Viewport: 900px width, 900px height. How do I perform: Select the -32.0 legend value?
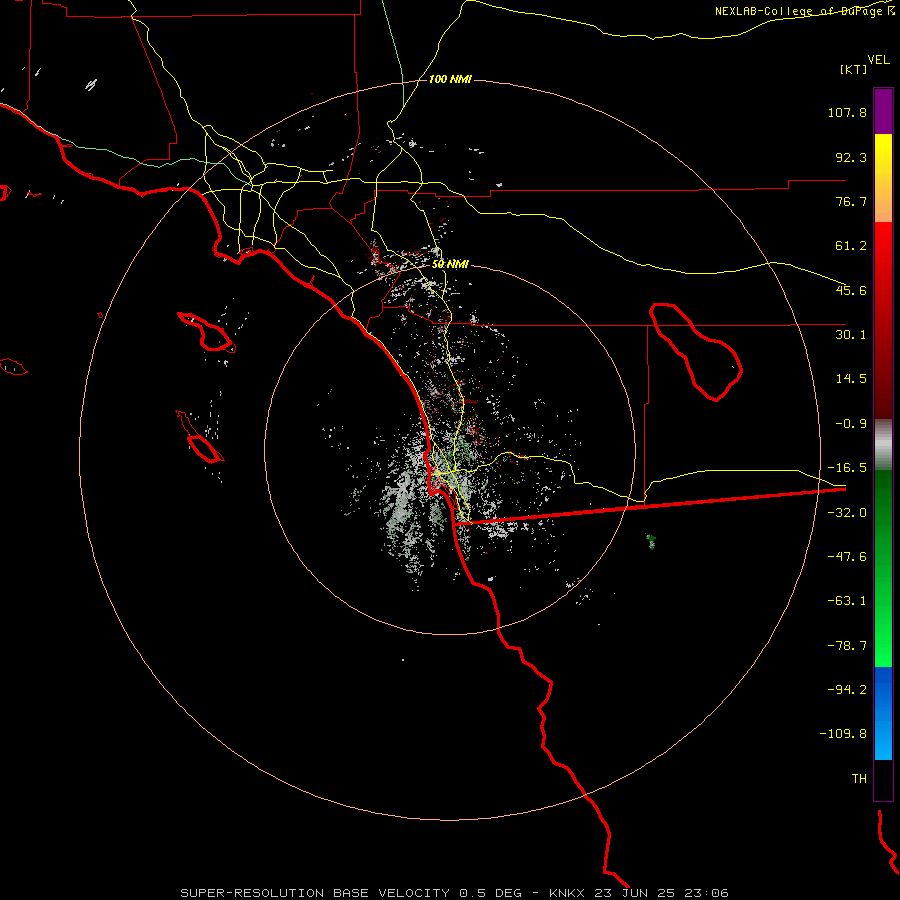coord(847,513)
